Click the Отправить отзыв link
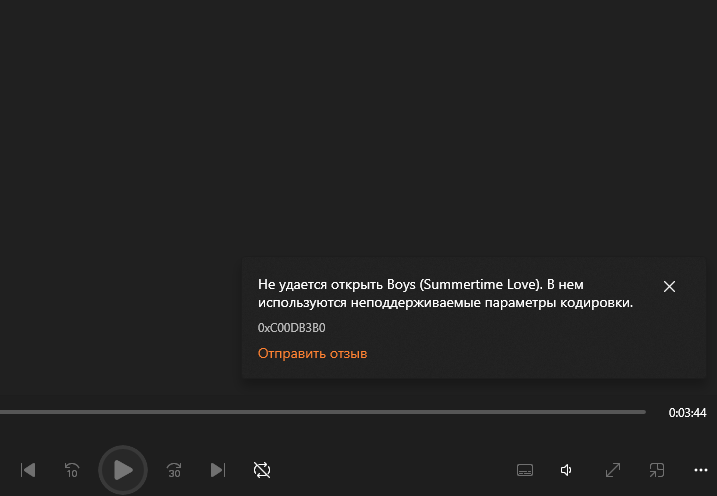The image size is (717, 496). (312, 353)
